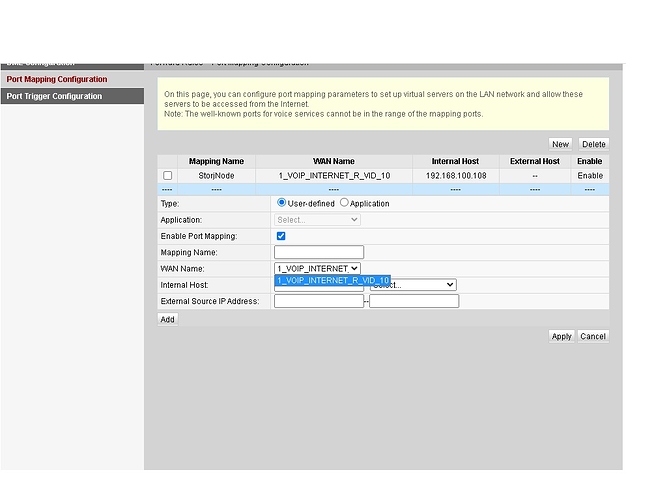Select the StorjNode mapping name in the table
Screen dimensions: 666x500
click(x=216, y=176)
